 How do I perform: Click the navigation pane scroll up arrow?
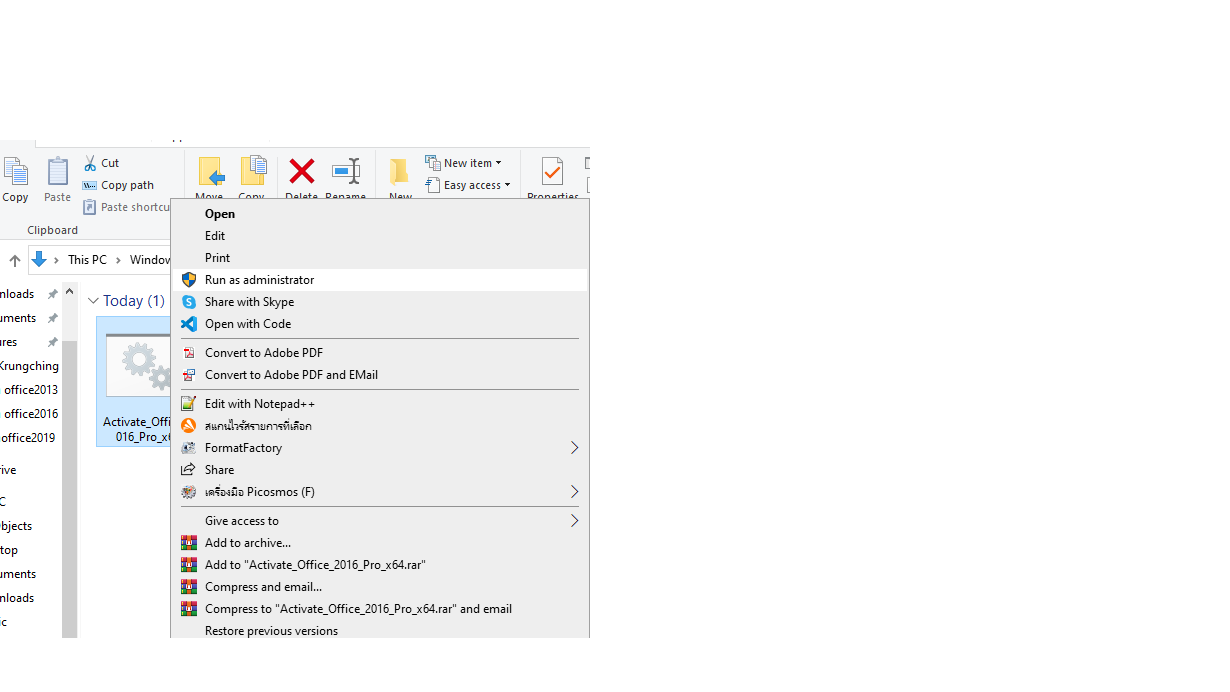69,292
